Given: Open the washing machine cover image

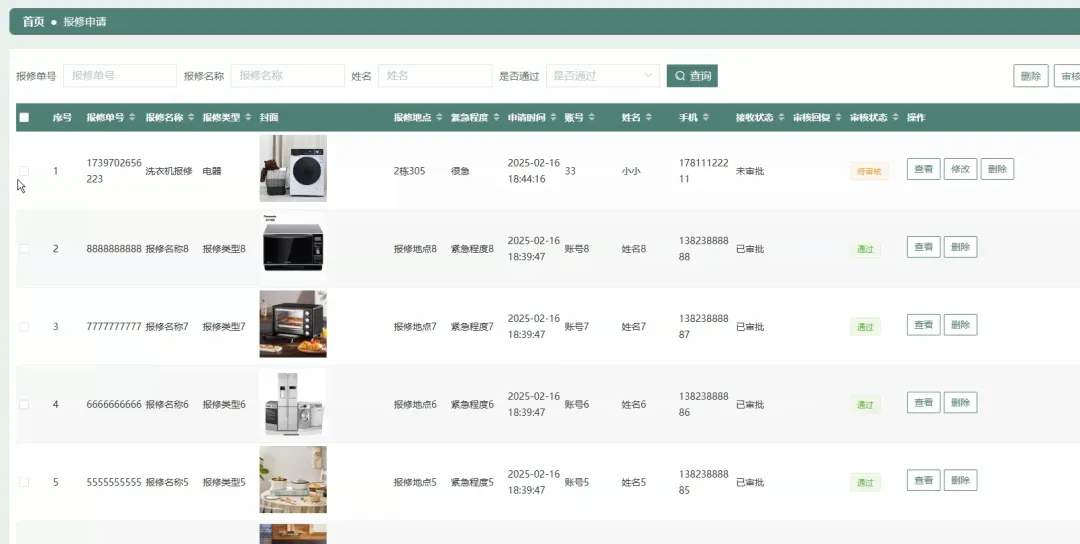Looking at the screenshot, I should (293, 168).
